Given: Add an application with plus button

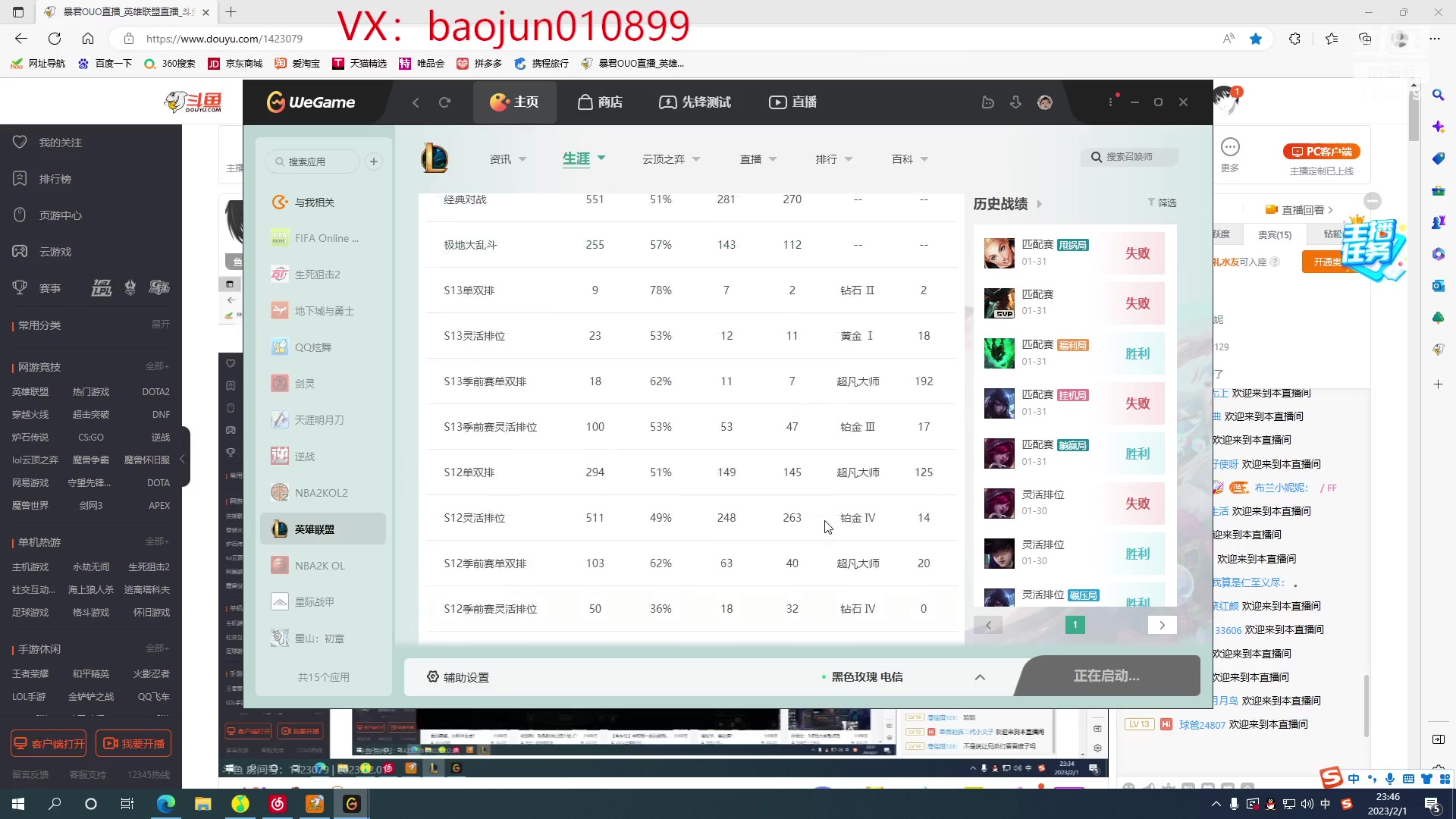Looking at the screenshot, I should click(x=374, y=162).
